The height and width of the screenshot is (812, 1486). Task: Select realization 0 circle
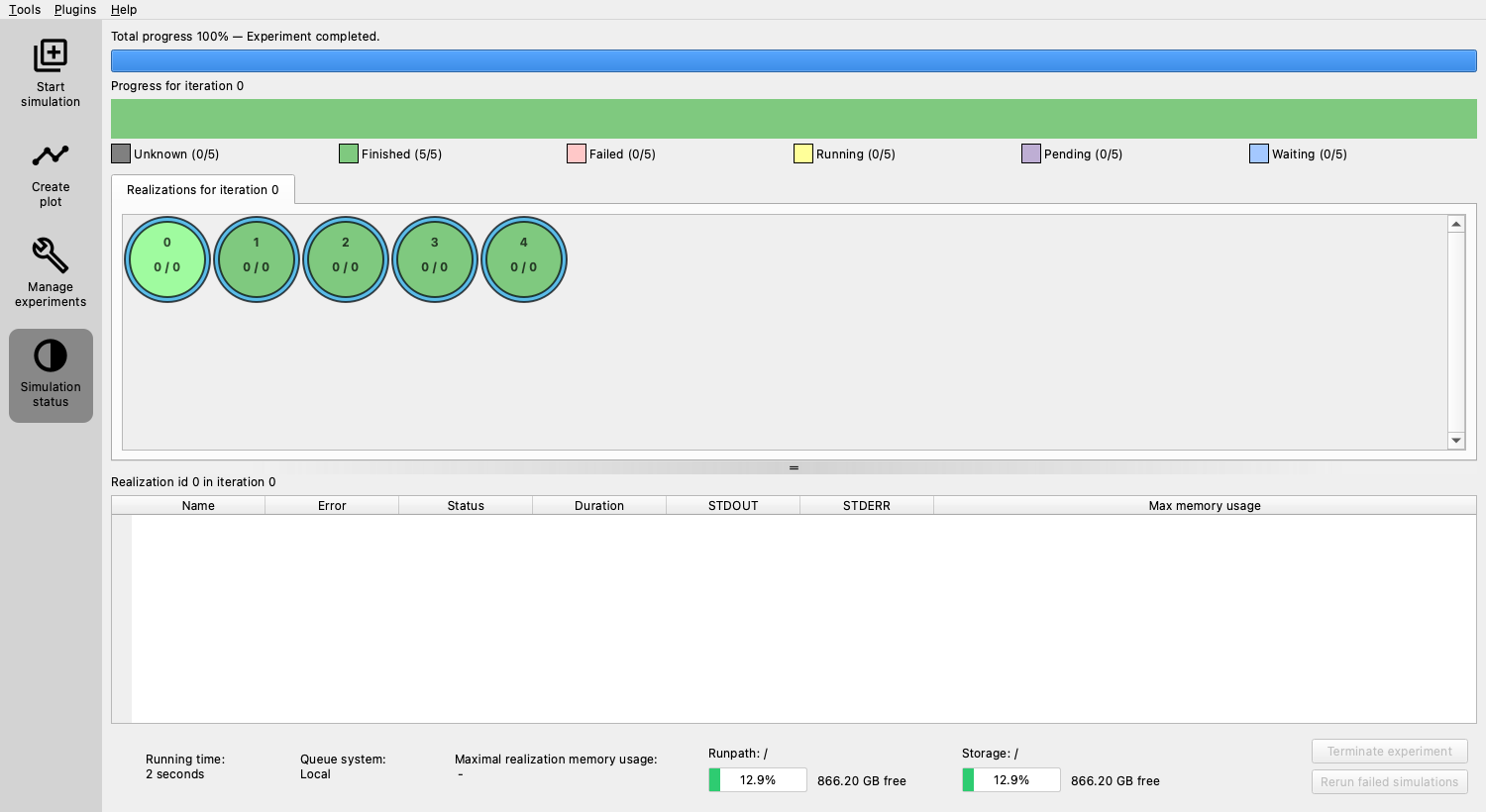coord(167,259)
